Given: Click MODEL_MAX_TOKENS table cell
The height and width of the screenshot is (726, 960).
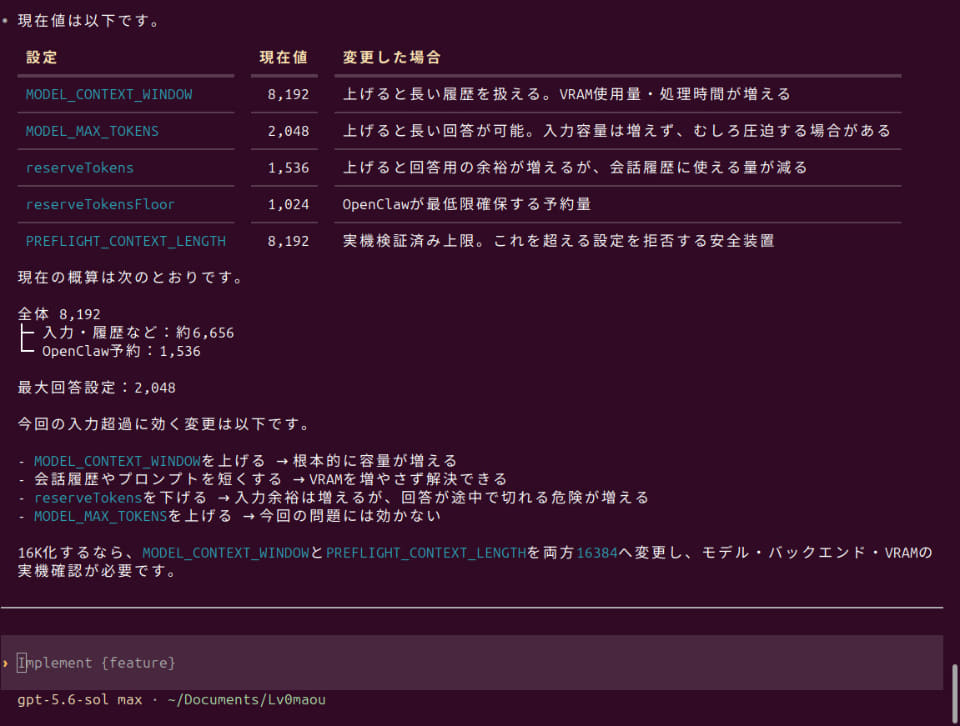Looking at the screenshot, I should point(92,131).
